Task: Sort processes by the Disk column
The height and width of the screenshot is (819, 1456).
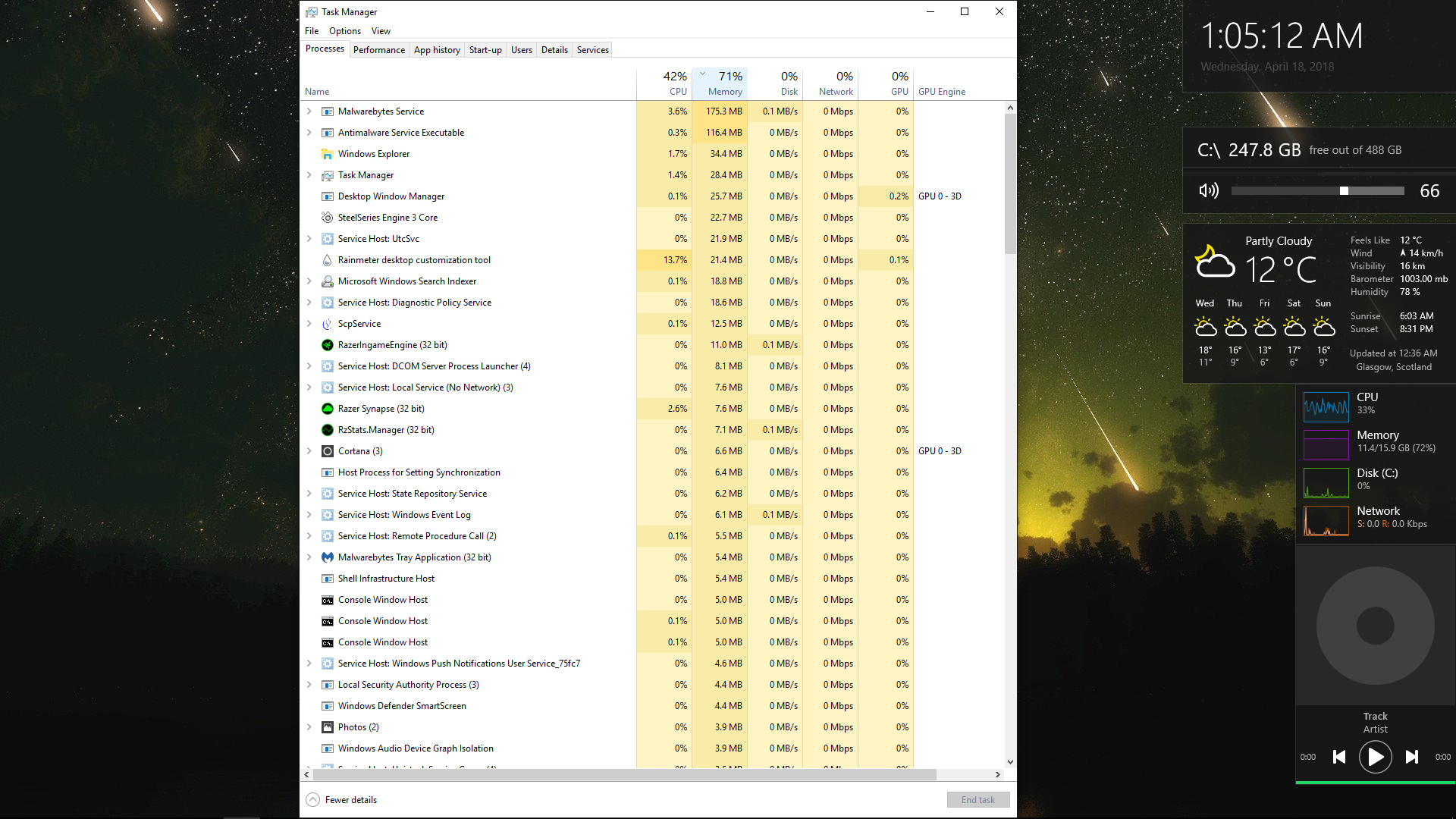Action: click(x=775, y=83)
